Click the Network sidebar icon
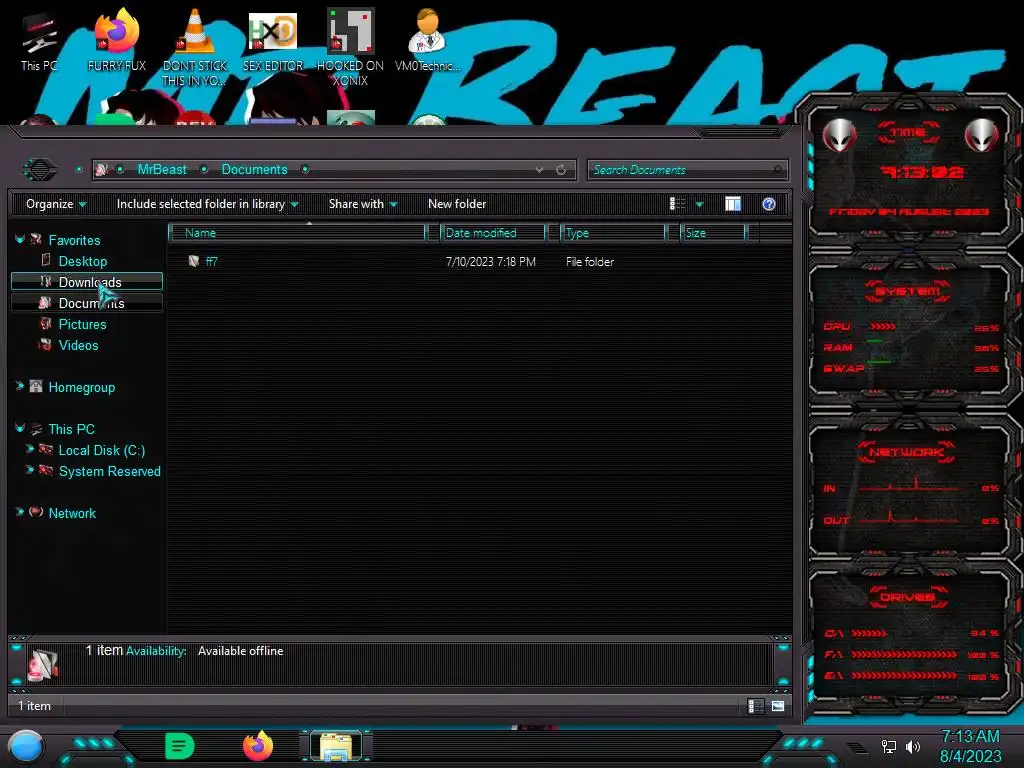 point(36,512)
